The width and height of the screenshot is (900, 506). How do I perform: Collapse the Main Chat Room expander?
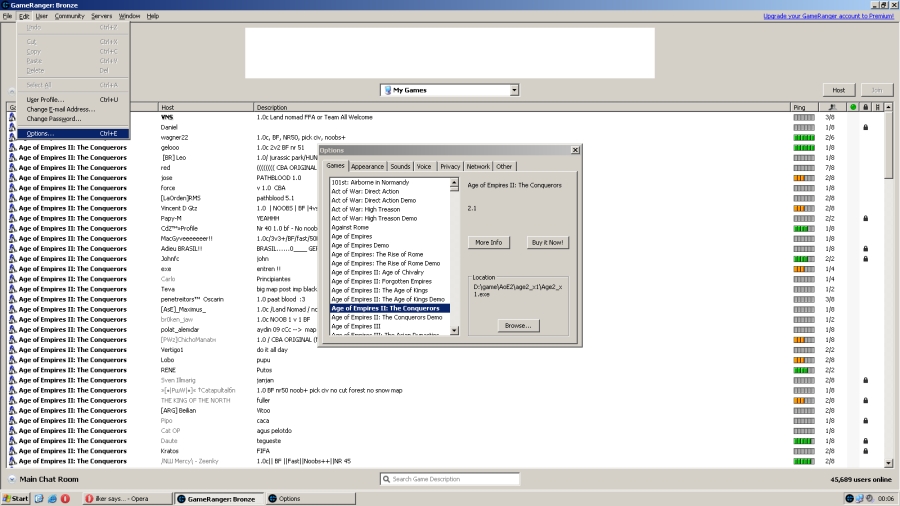11,479
